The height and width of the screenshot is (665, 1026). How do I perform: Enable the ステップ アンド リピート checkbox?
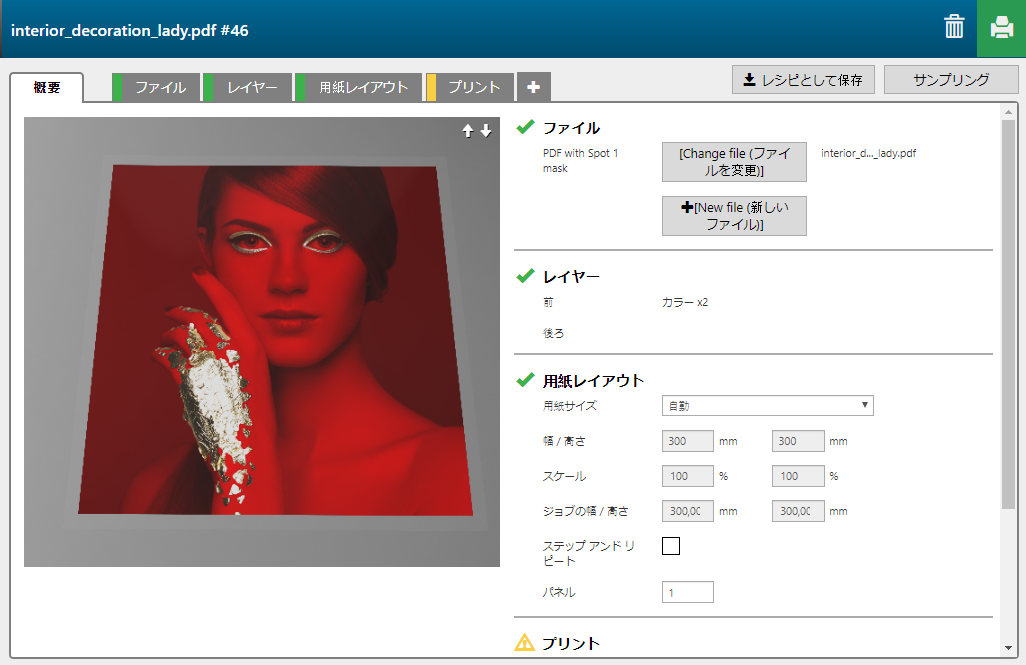pos(671,546)
